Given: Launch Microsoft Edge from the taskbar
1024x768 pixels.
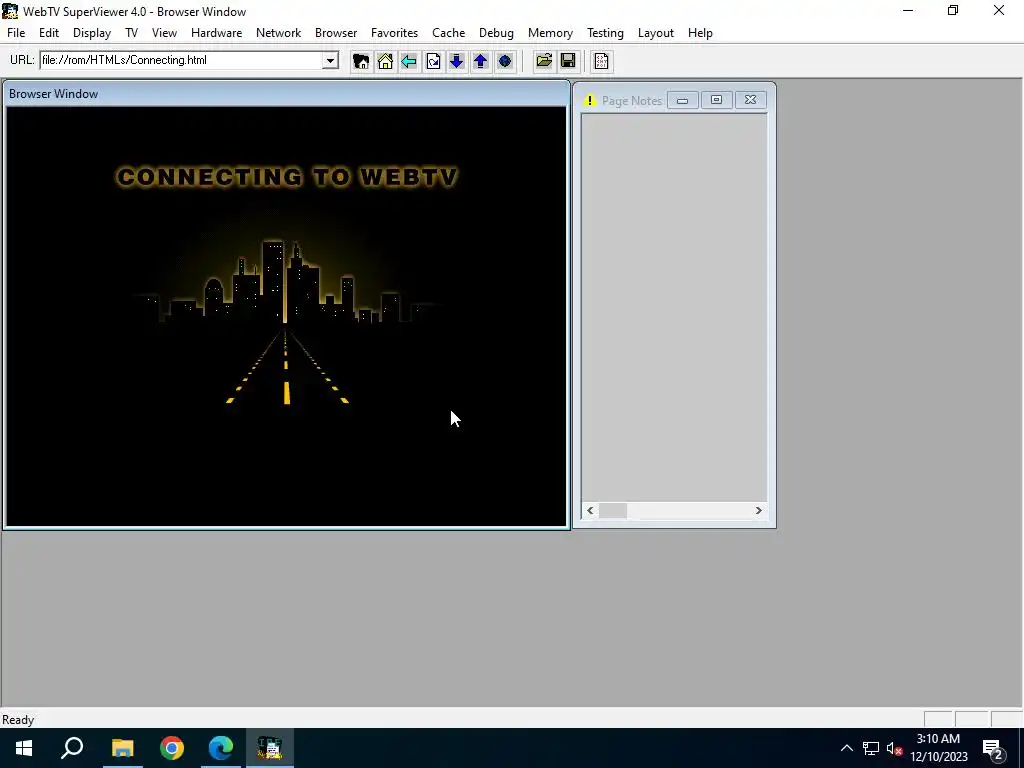Looking at the screenshot, I should tap(221, 748).
